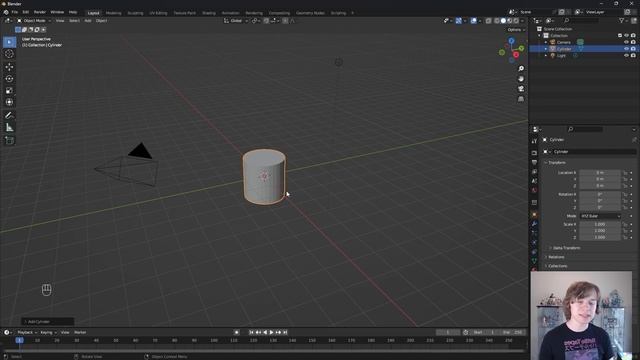Open the Object Mode dropdown
Screen dimensions: 640x360
(34, 20)
